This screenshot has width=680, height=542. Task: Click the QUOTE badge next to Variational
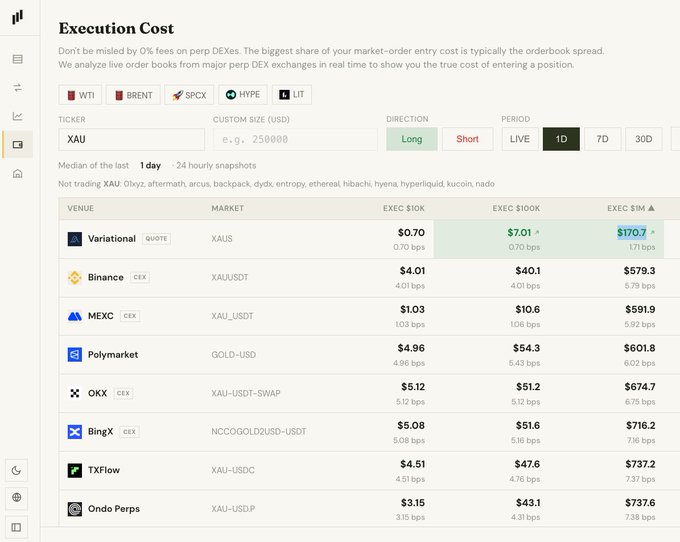pos(157,238)
